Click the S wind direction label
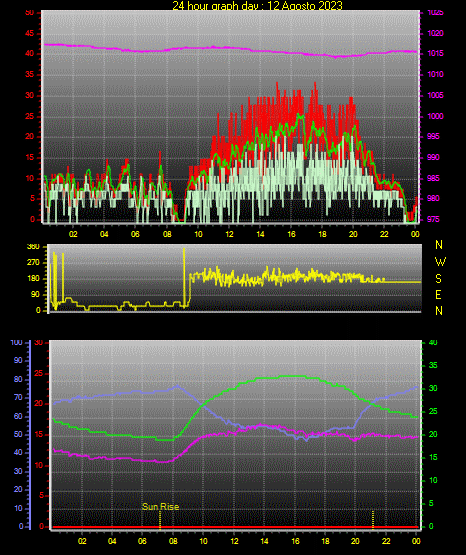 [438, 279]
